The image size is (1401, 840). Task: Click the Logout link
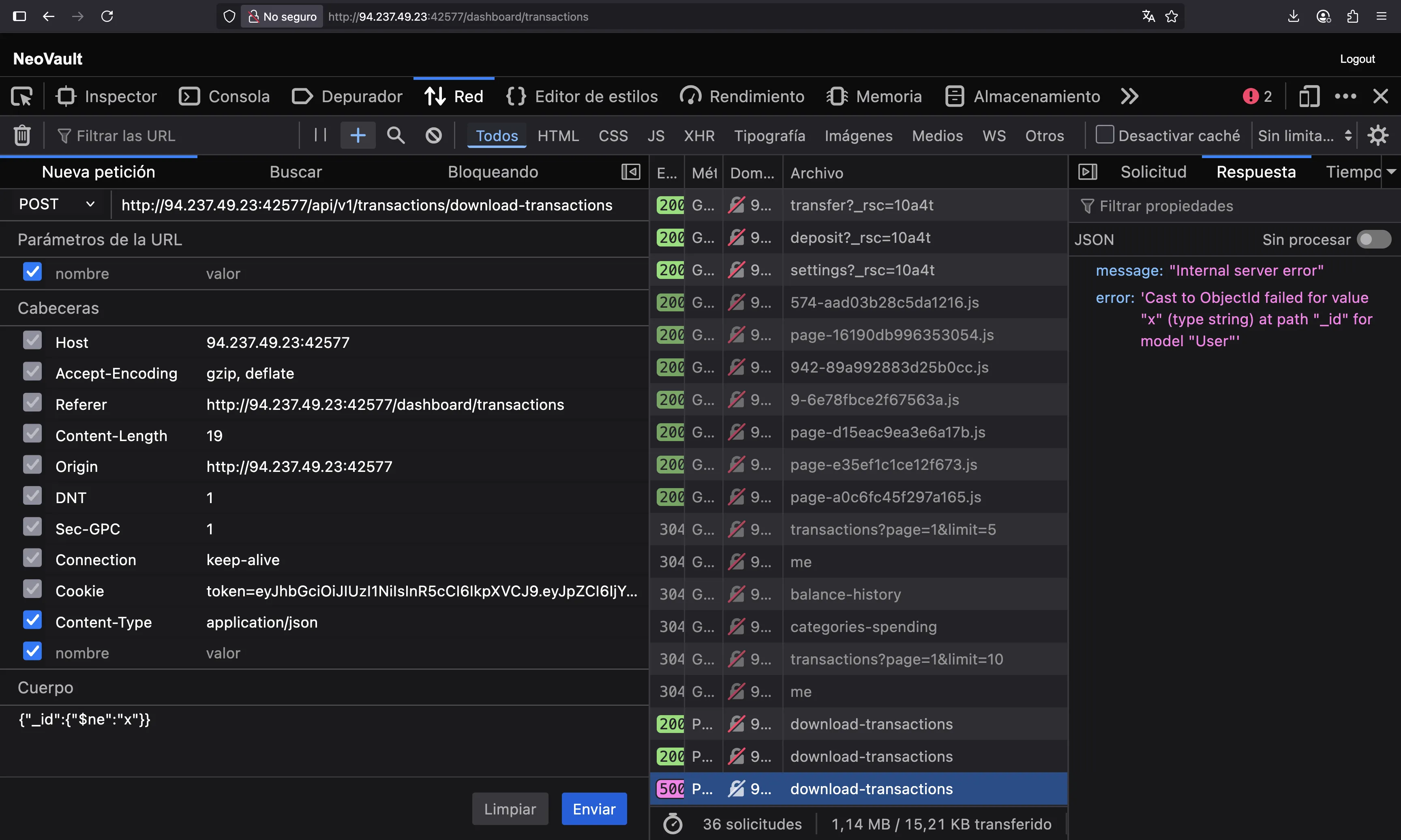click(x=1357, y=59)
